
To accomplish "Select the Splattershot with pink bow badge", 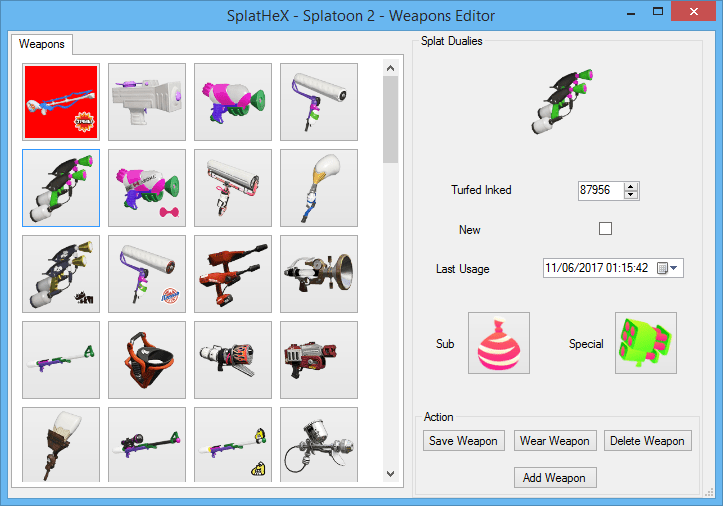I will click(147, 188).
